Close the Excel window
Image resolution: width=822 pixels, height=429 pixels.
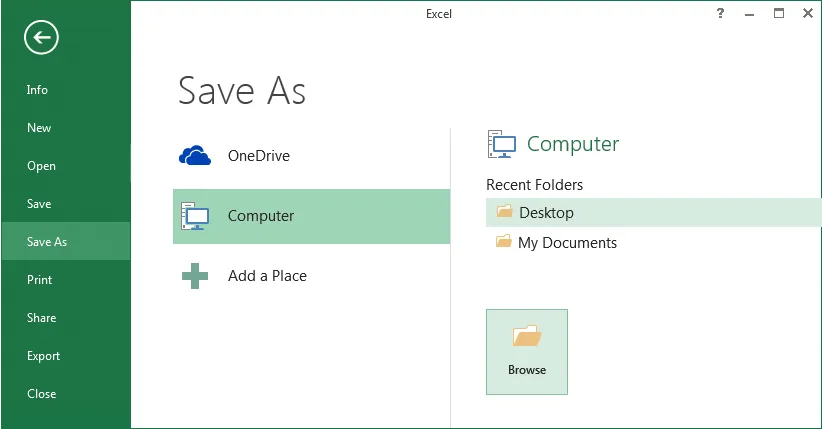point(808,14)
